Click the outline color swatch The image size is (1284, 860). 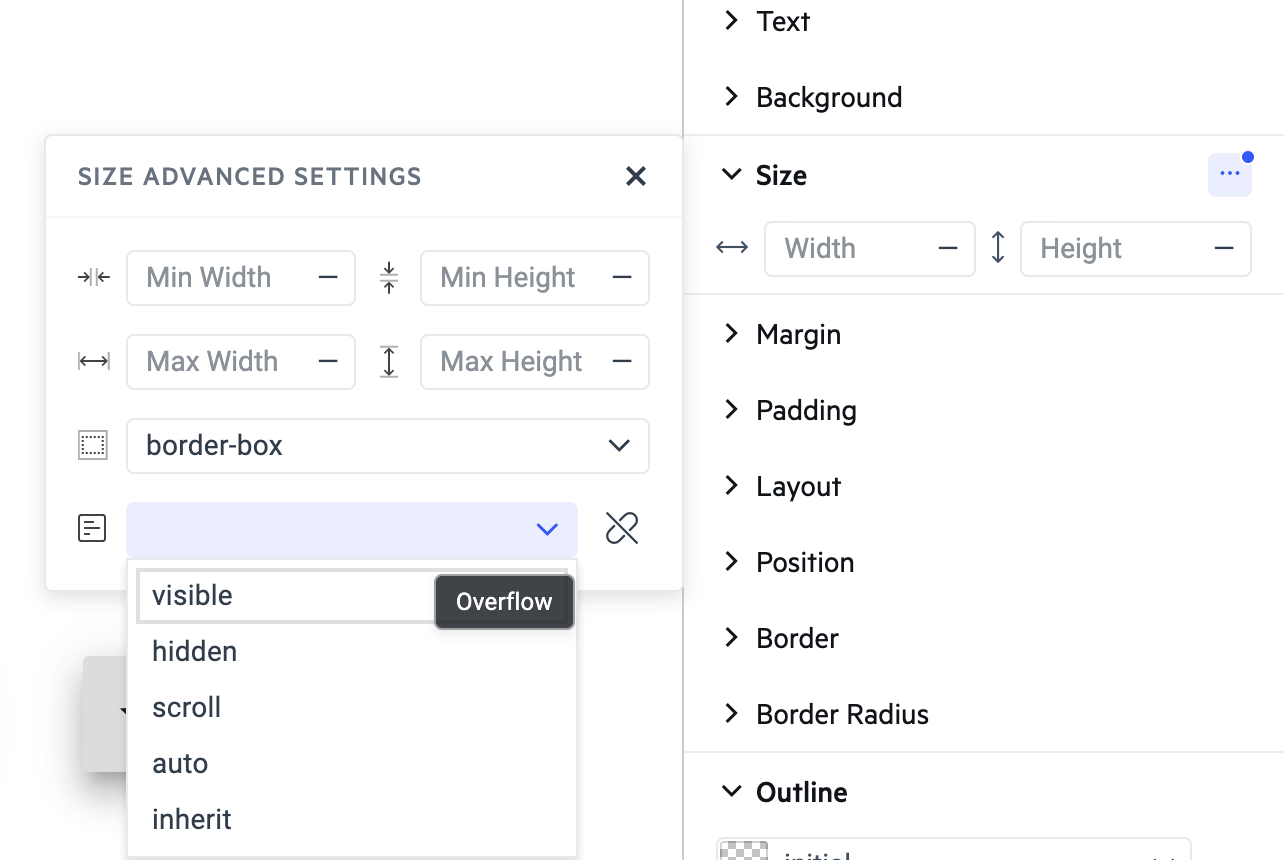tap(742, 851)
